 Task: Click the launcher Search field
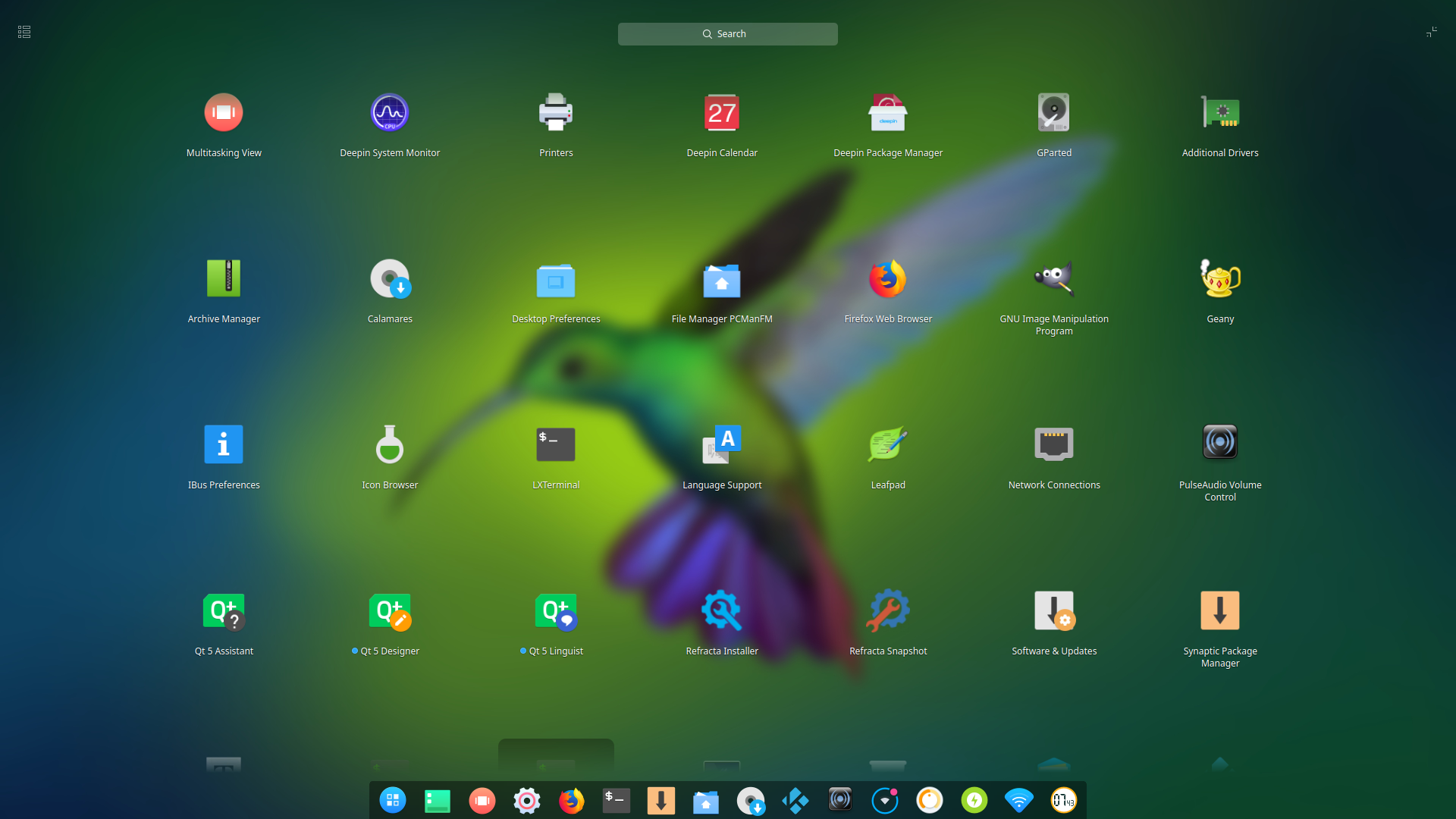tap(728, 34)
